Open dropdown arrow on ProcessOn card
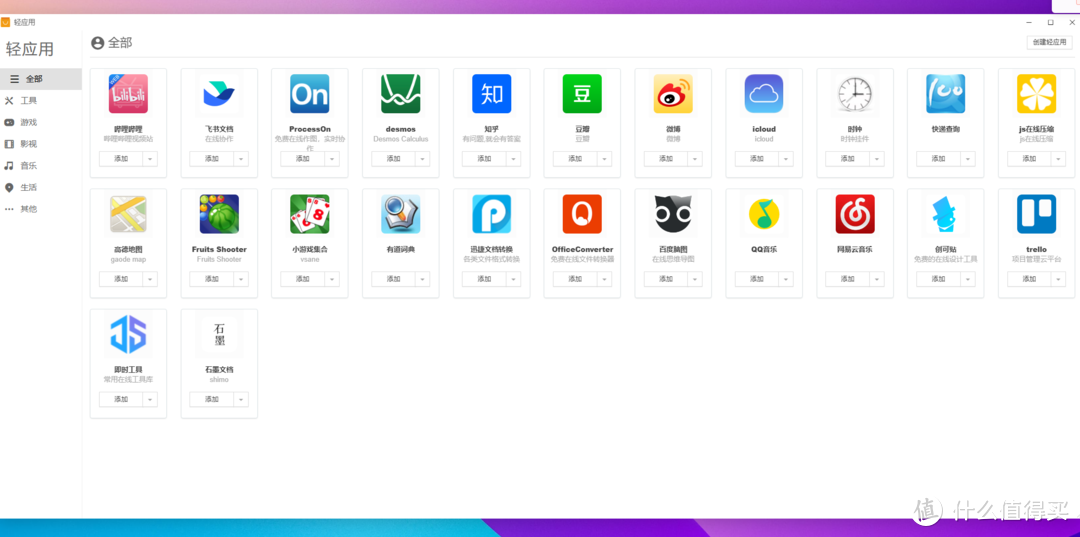The width and height of the screenshot is (1080, 537). [x=332, y=159]
